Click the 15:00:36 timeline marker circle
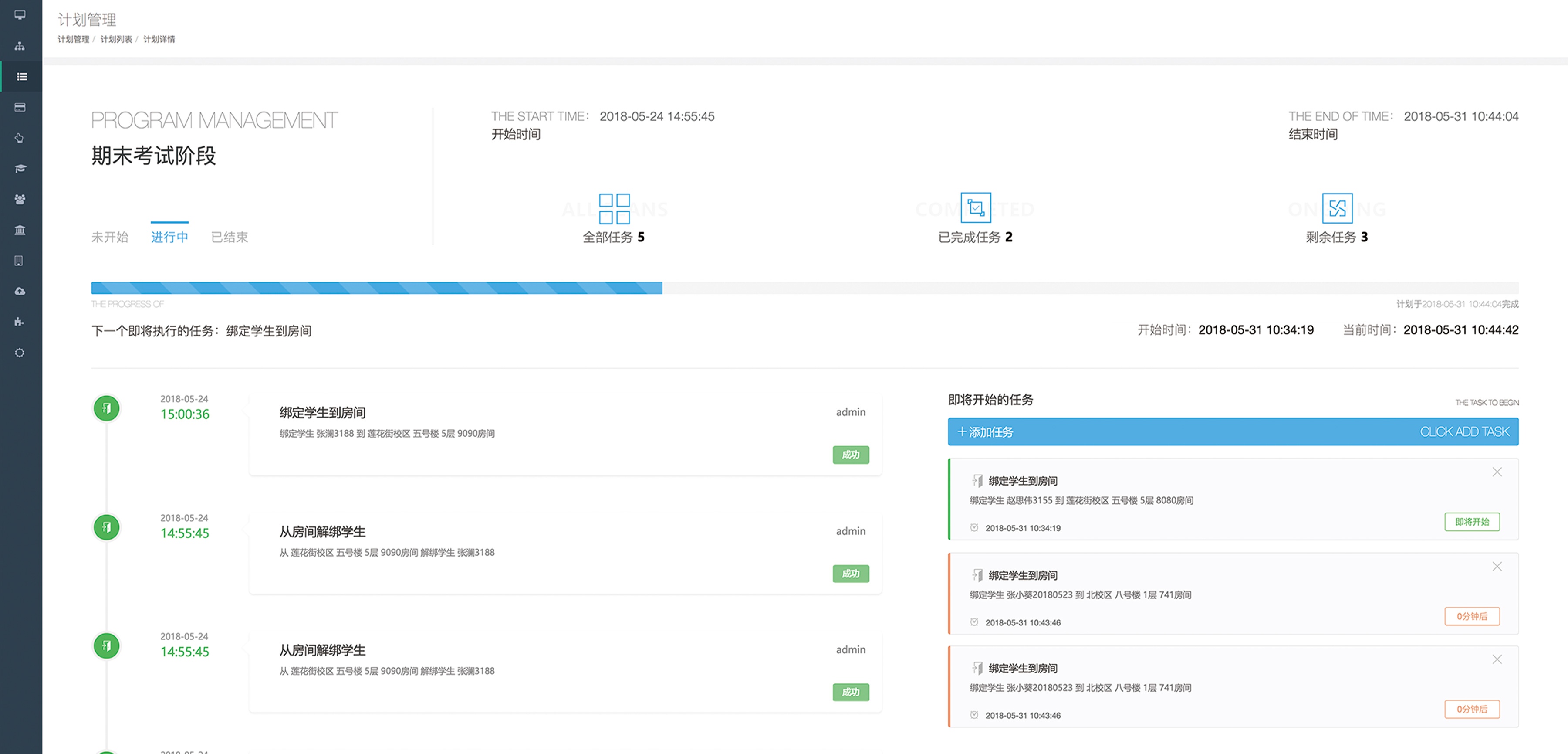 pos(107,409)
